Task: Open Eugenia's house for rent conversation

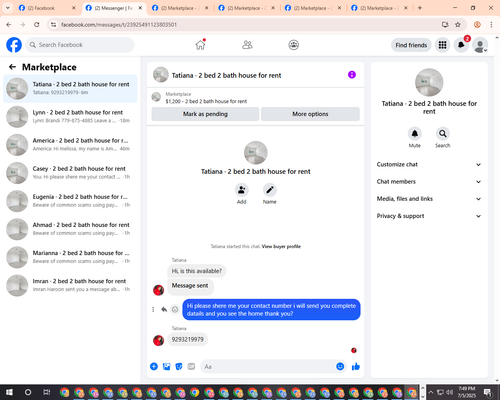Action: [x=70, y=201]
